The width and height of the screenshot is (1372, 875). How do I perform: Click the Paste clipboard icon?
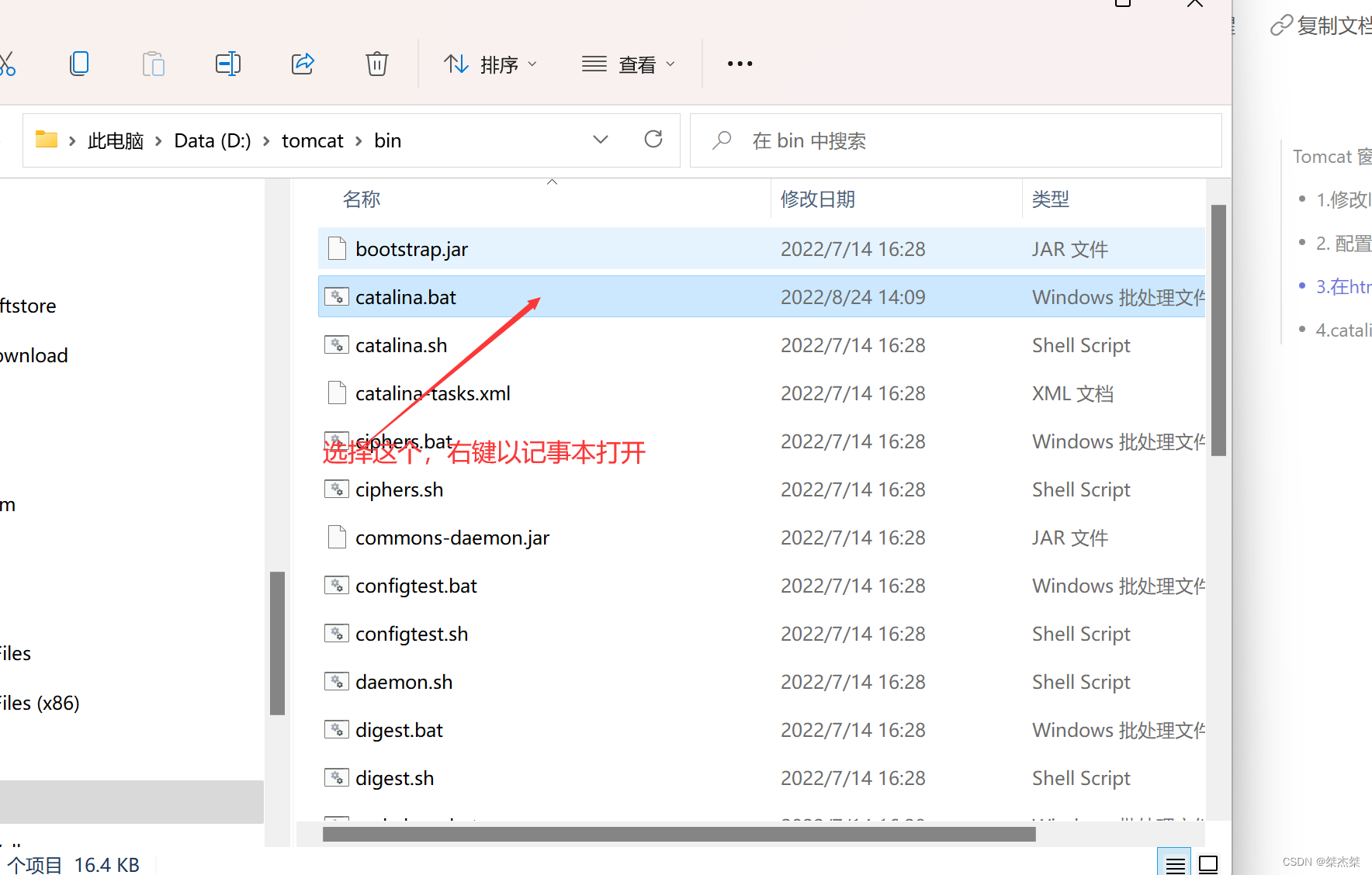click(x=154, y=64)
